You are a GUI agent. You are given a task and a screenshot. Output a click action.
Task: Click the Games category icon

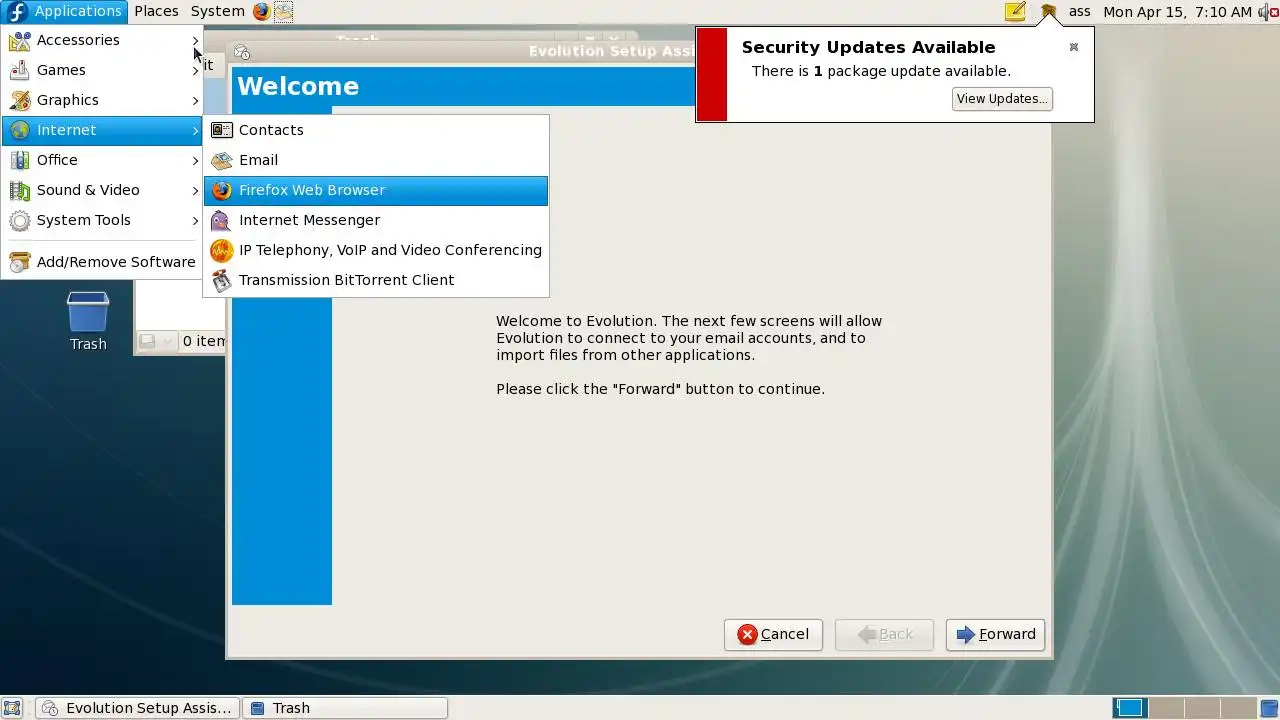click(x=20, y=70)
